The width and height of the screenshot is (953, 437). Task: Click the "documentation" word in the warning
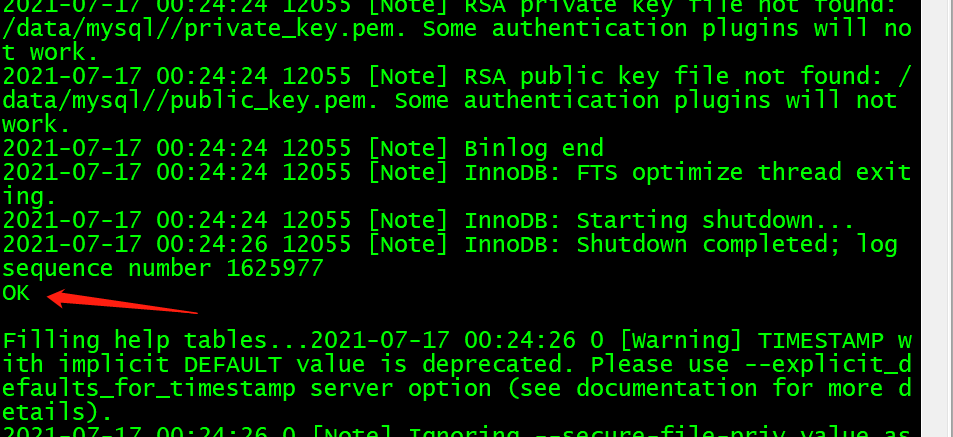(667, 389)
